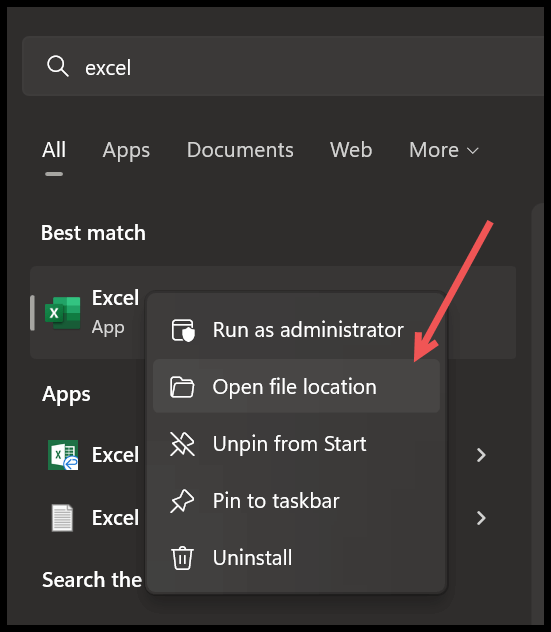Select the All search tab
Image resolution: width=551 pixels, height=632 pixels.
point(54,150)
